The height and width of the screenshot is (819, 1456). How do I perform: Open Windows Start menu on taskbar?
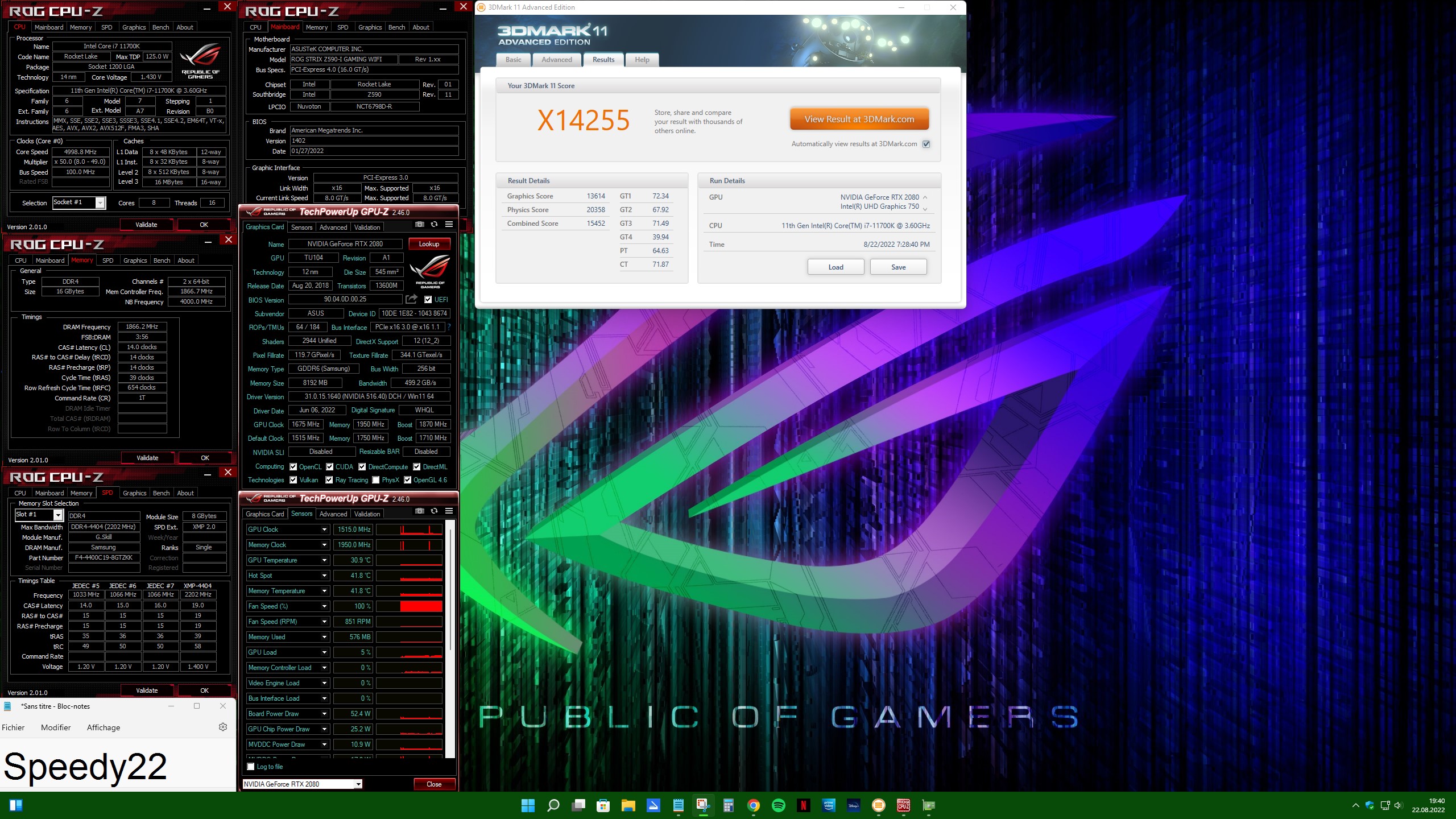pyautogui.click(x=528, y=805)
